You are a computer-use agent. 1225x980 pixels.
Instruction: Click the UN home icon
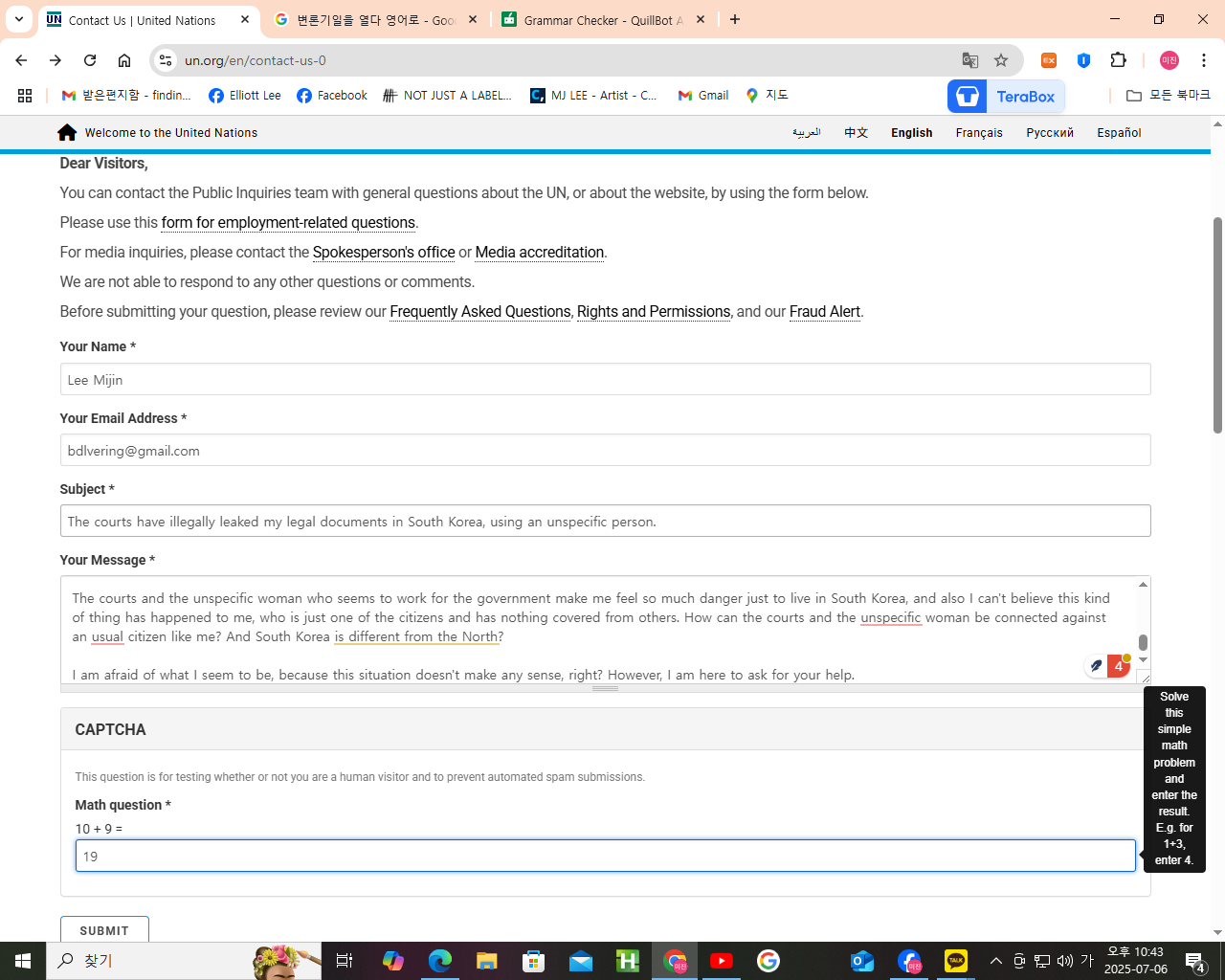pos(67,132)
